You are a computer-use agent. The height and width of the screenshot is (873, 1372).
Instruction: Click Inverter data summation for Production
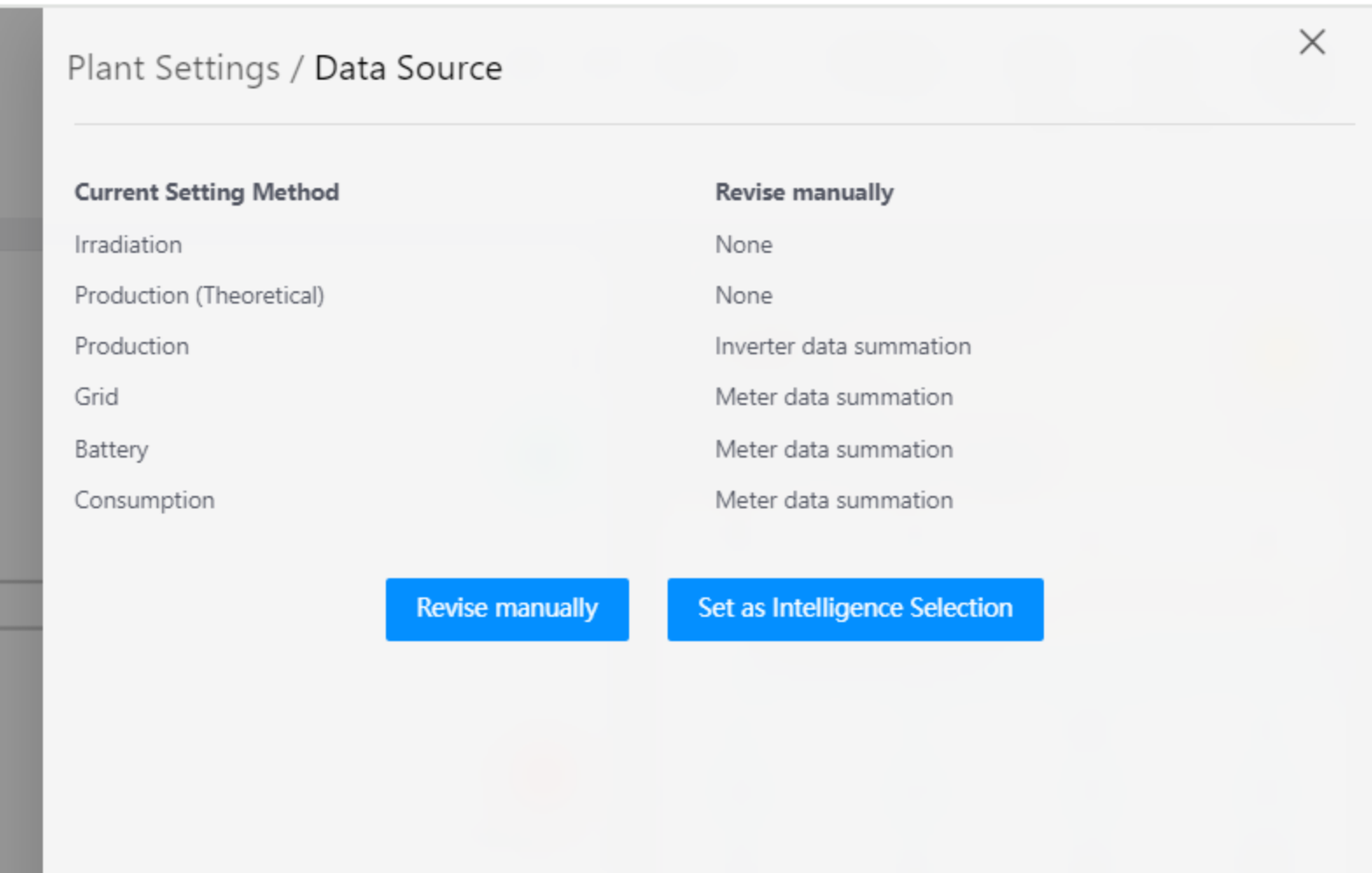click(843, 346)
